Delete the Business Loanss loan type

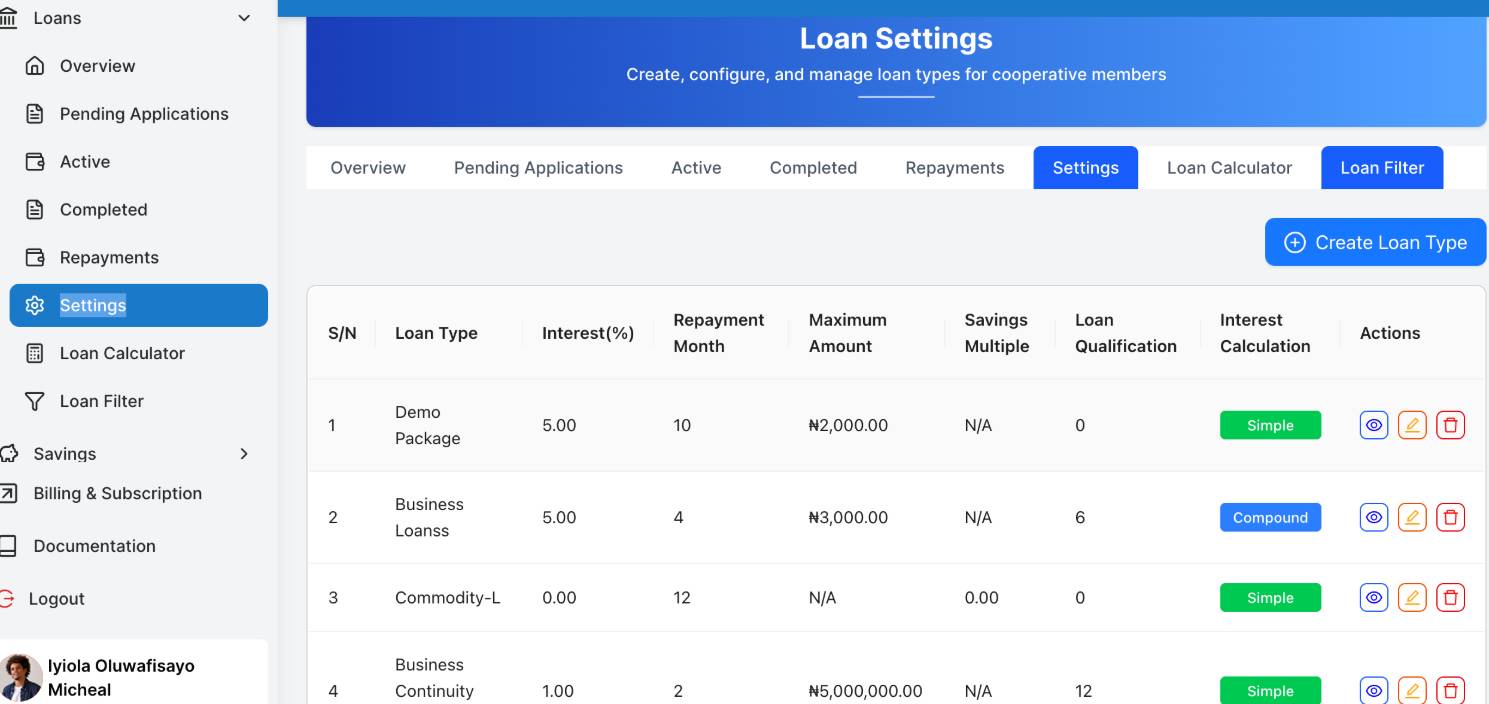[x=1451, y=517]
